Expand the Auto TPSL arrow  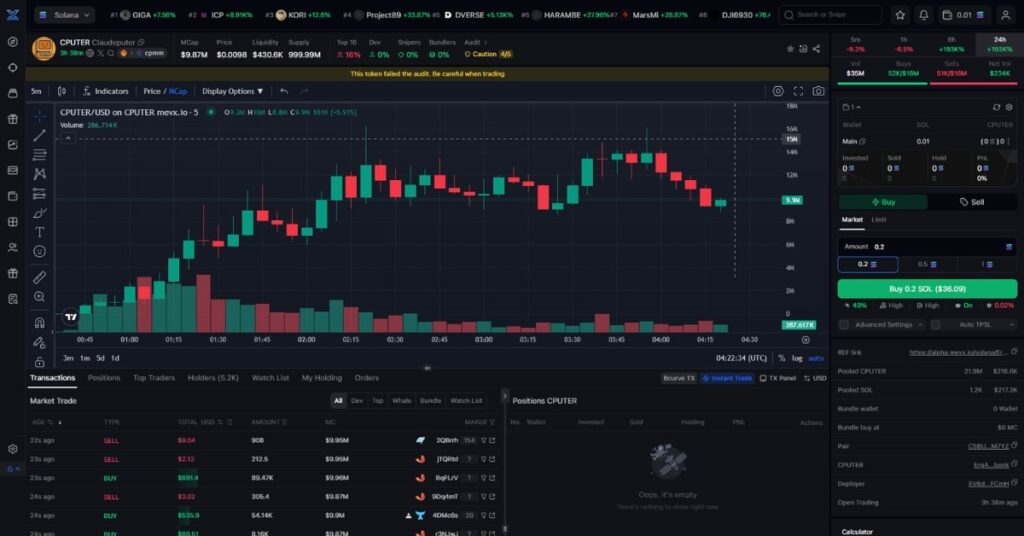pyautogui.click(x=1012, y=324)
